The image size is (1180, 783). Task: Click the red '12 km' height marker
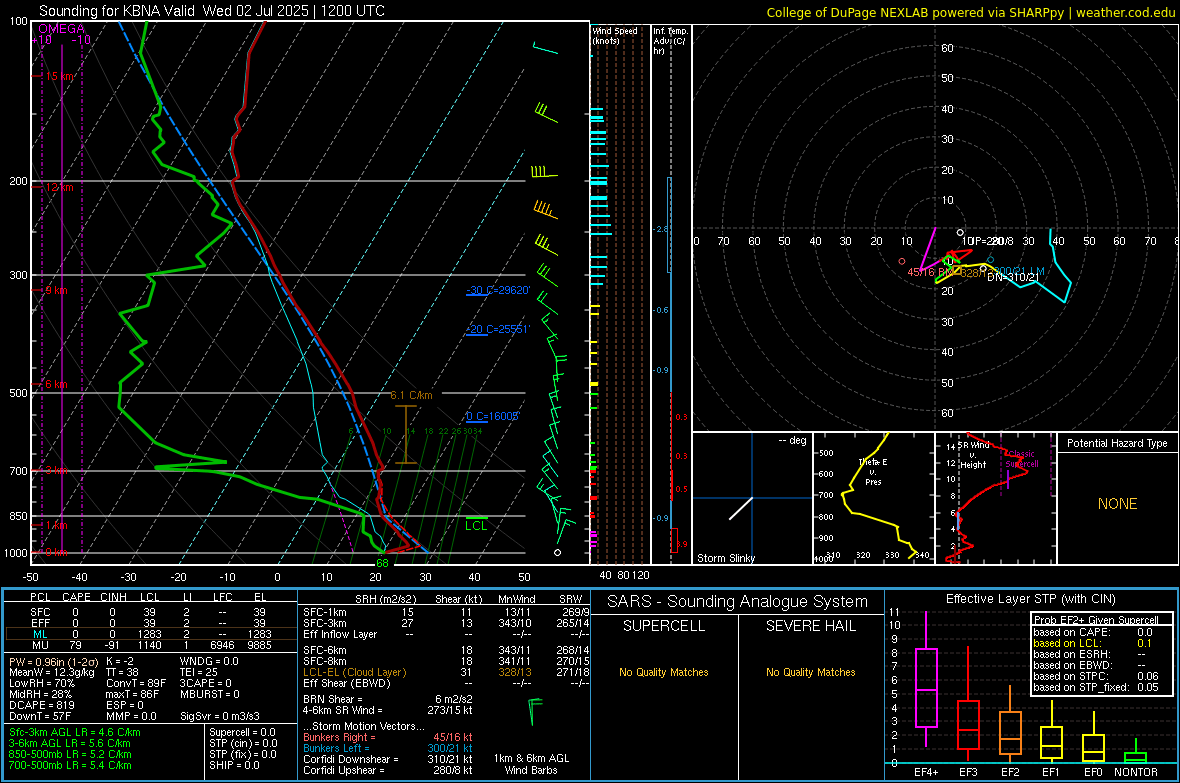pyautogui.click(x=59, y=187)
